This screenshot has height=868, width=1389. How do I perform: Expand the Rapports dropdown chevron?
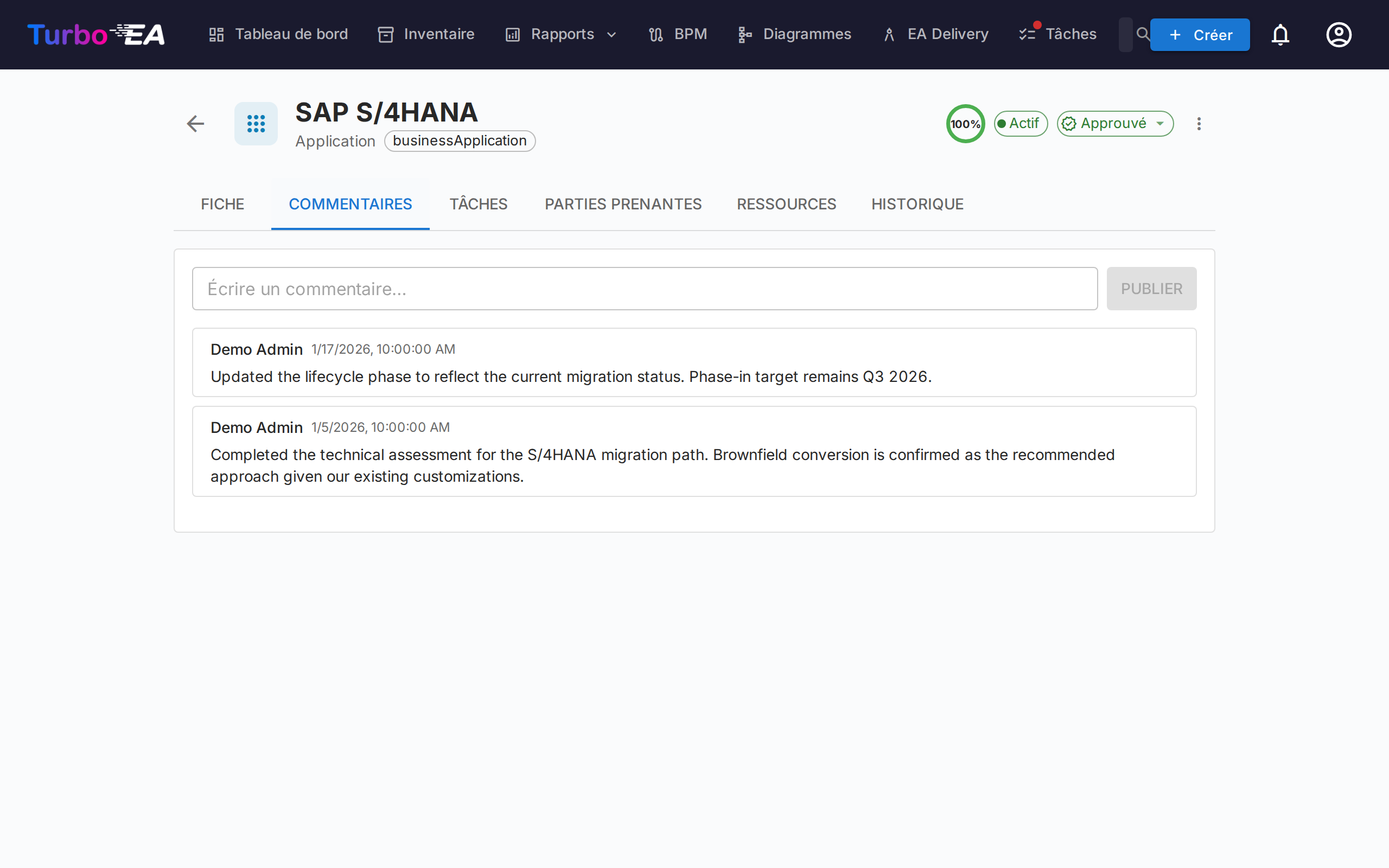coord(611,34)
